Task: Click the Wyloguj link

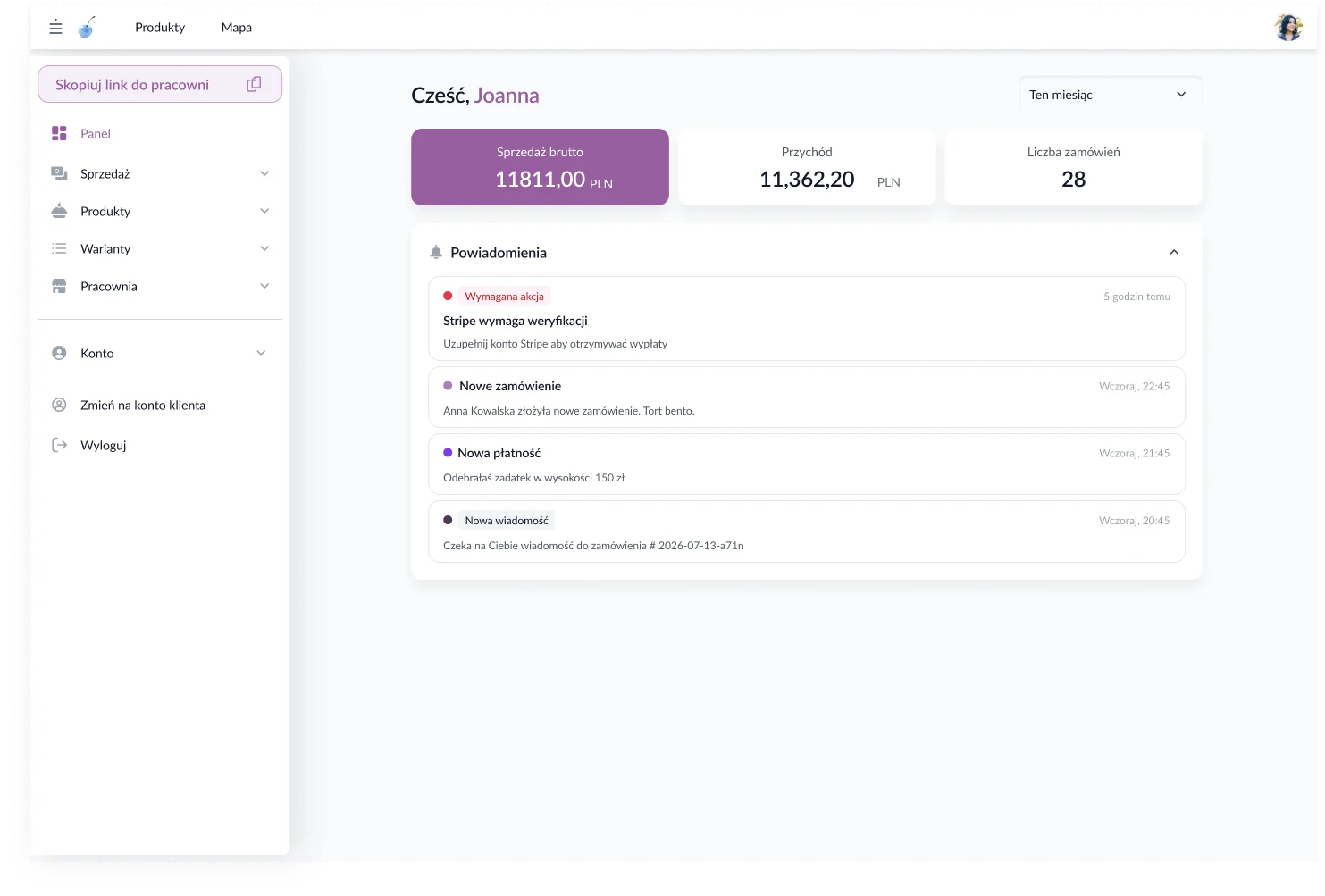Action: 104,445
